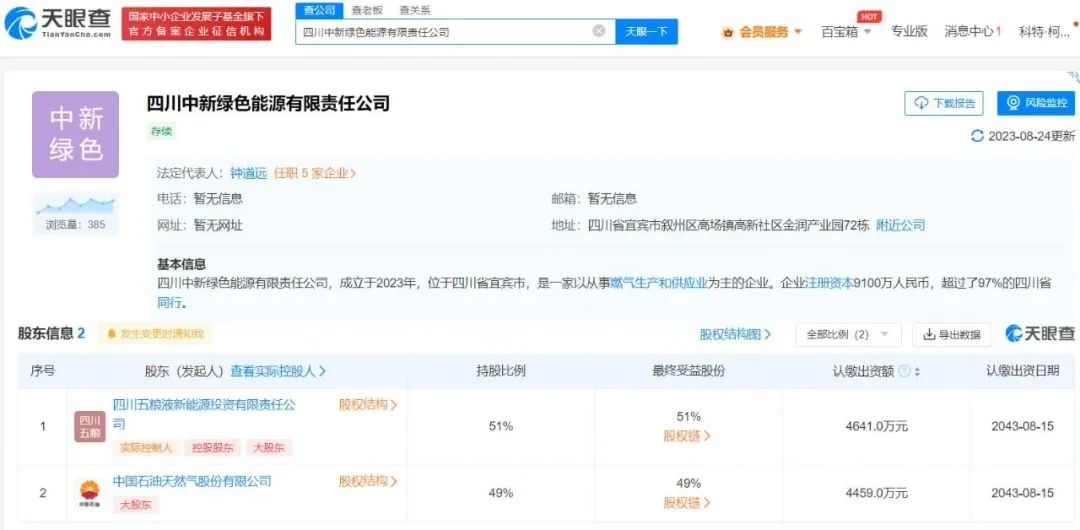Click the 持股比例 column header

coord(501,371)
